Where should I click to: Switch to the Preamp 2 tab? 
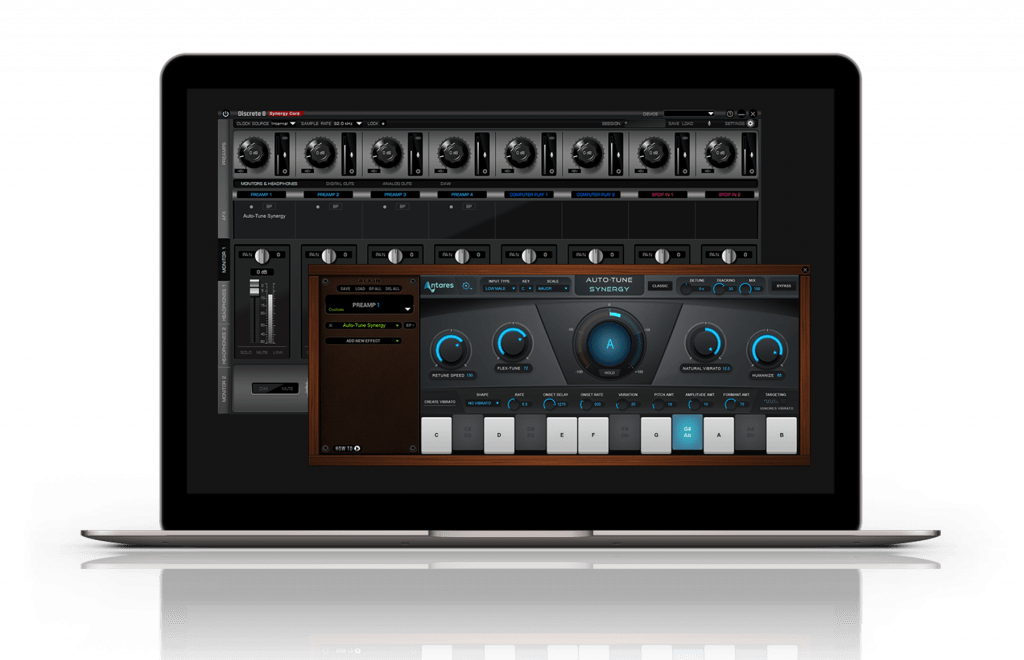coord(327,193)
